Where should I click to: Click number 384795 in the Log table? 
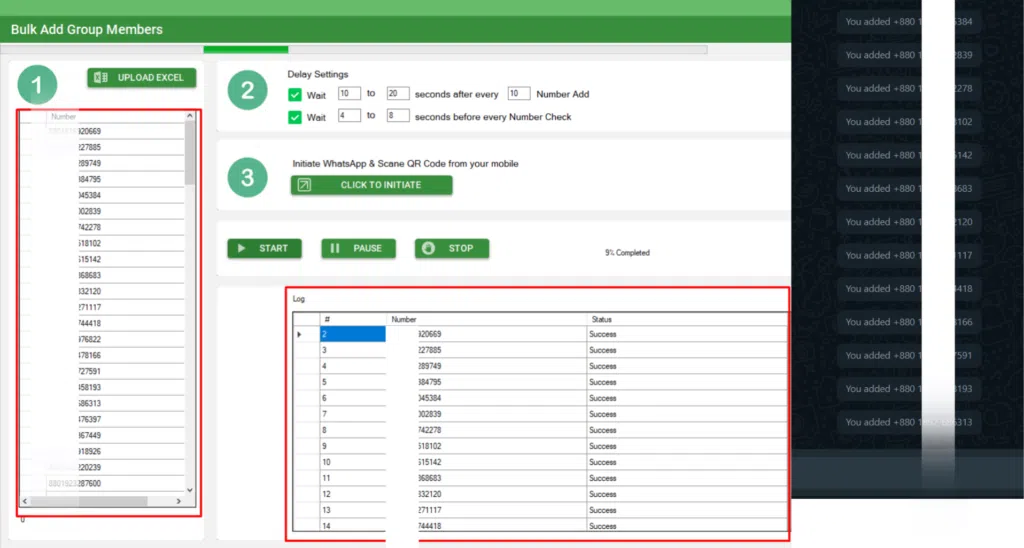click(x=430, y=382)
